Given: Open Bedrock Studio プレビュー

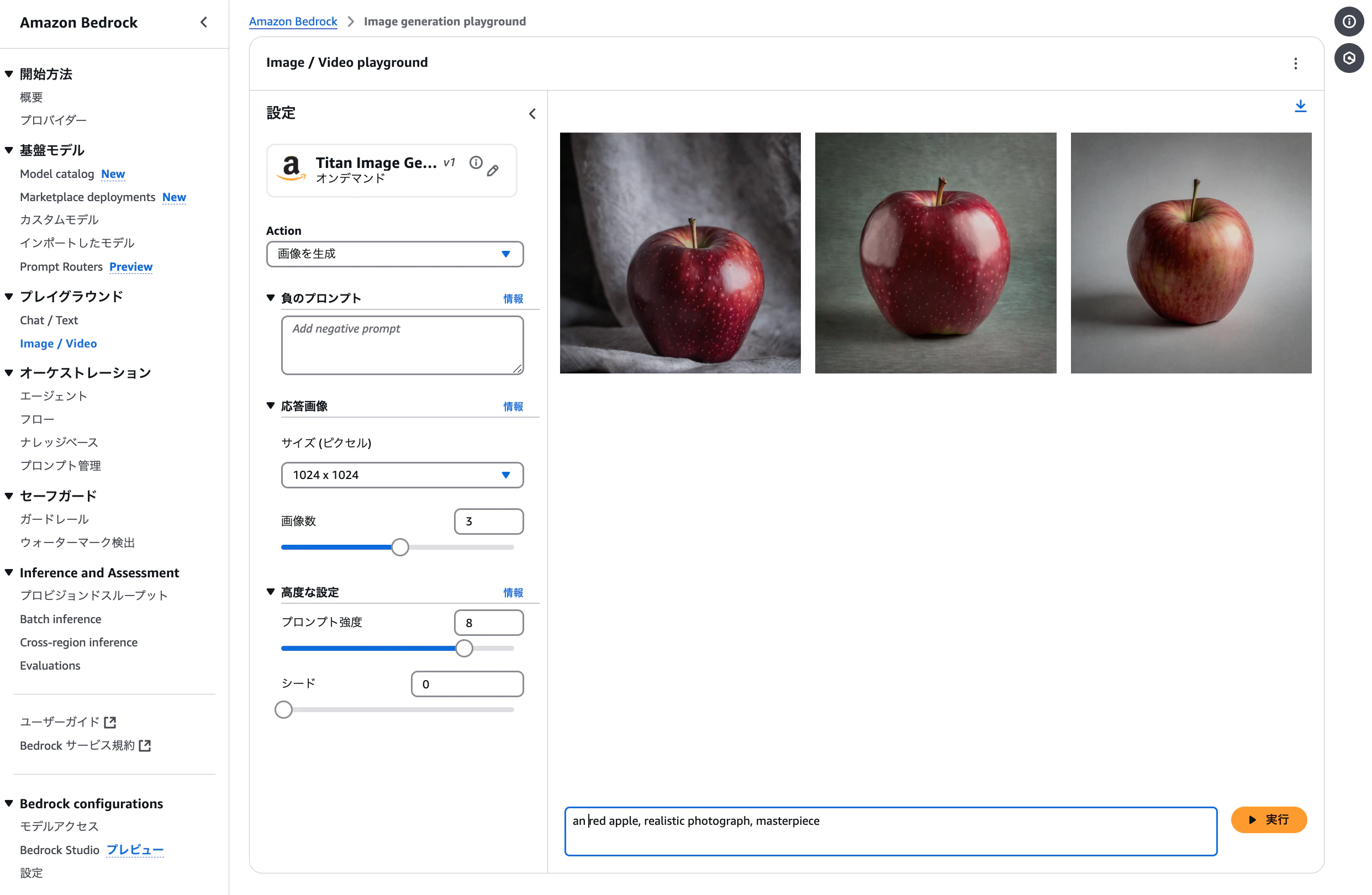Looking at the screenshot, I should coord(91,850).
